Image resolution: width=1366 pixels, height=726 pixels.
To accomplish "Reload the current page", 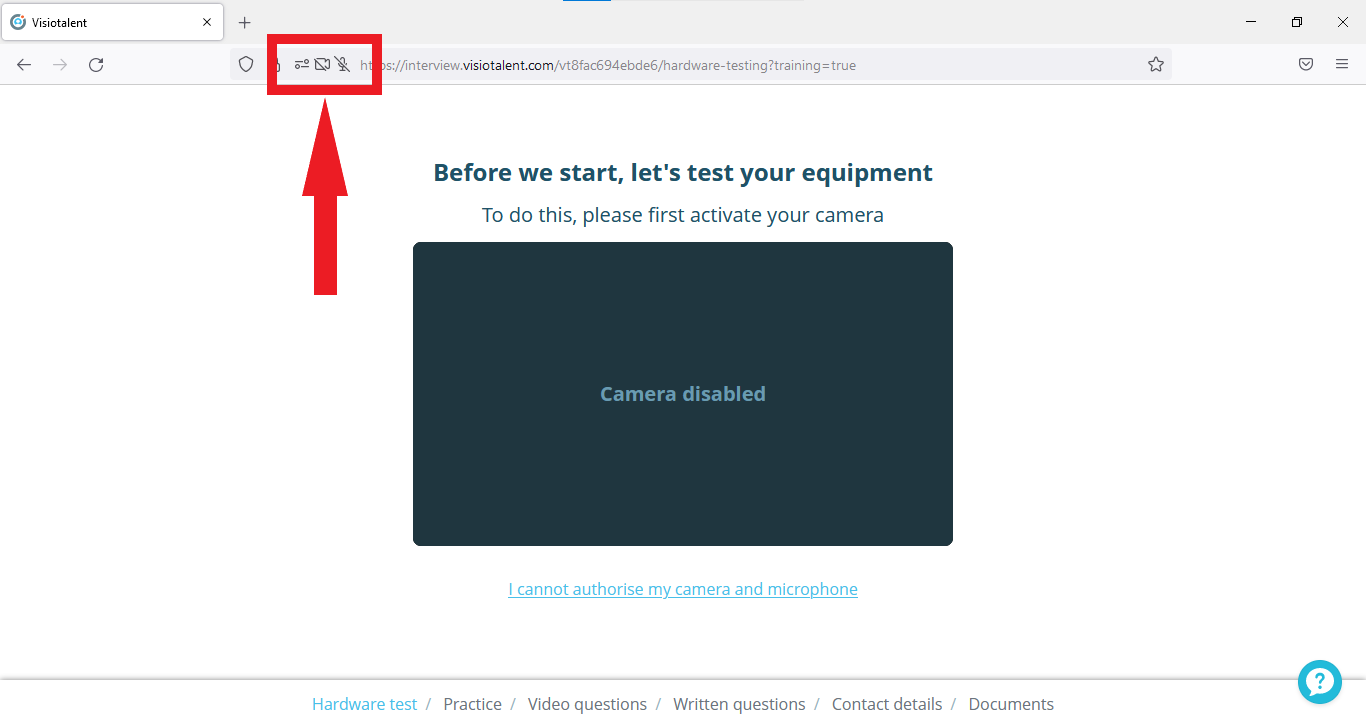I will pyautogui.click(x=96, y=65).
